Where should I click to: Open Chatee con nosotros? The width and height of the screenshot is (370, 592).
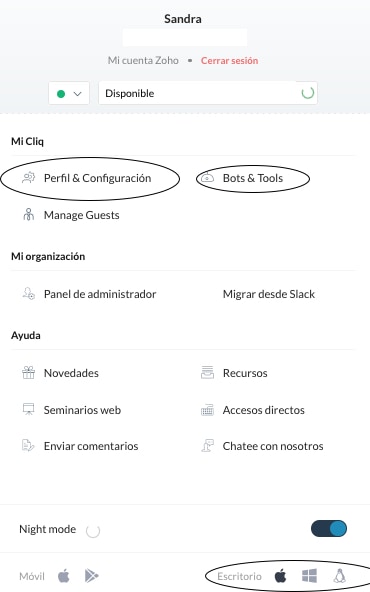273,446
